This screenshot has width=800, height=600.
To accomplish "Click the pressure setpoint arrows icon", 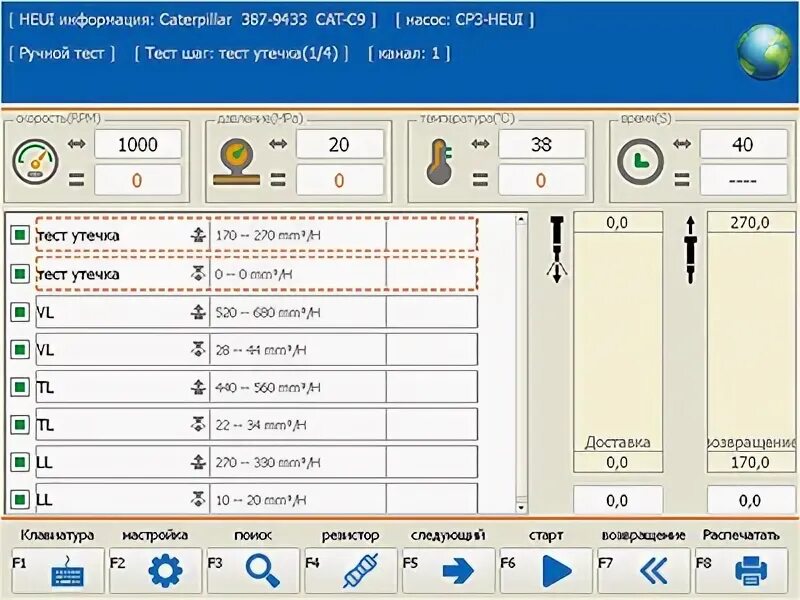I will coord(278,144).
